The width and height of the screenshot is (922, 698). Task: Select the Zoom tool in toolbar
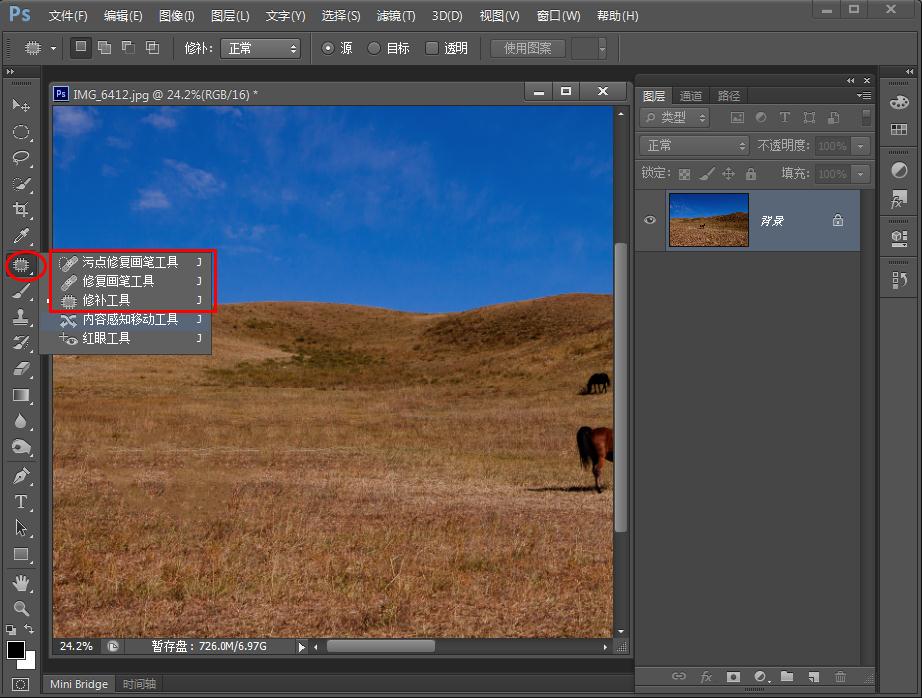pos(20,608)
